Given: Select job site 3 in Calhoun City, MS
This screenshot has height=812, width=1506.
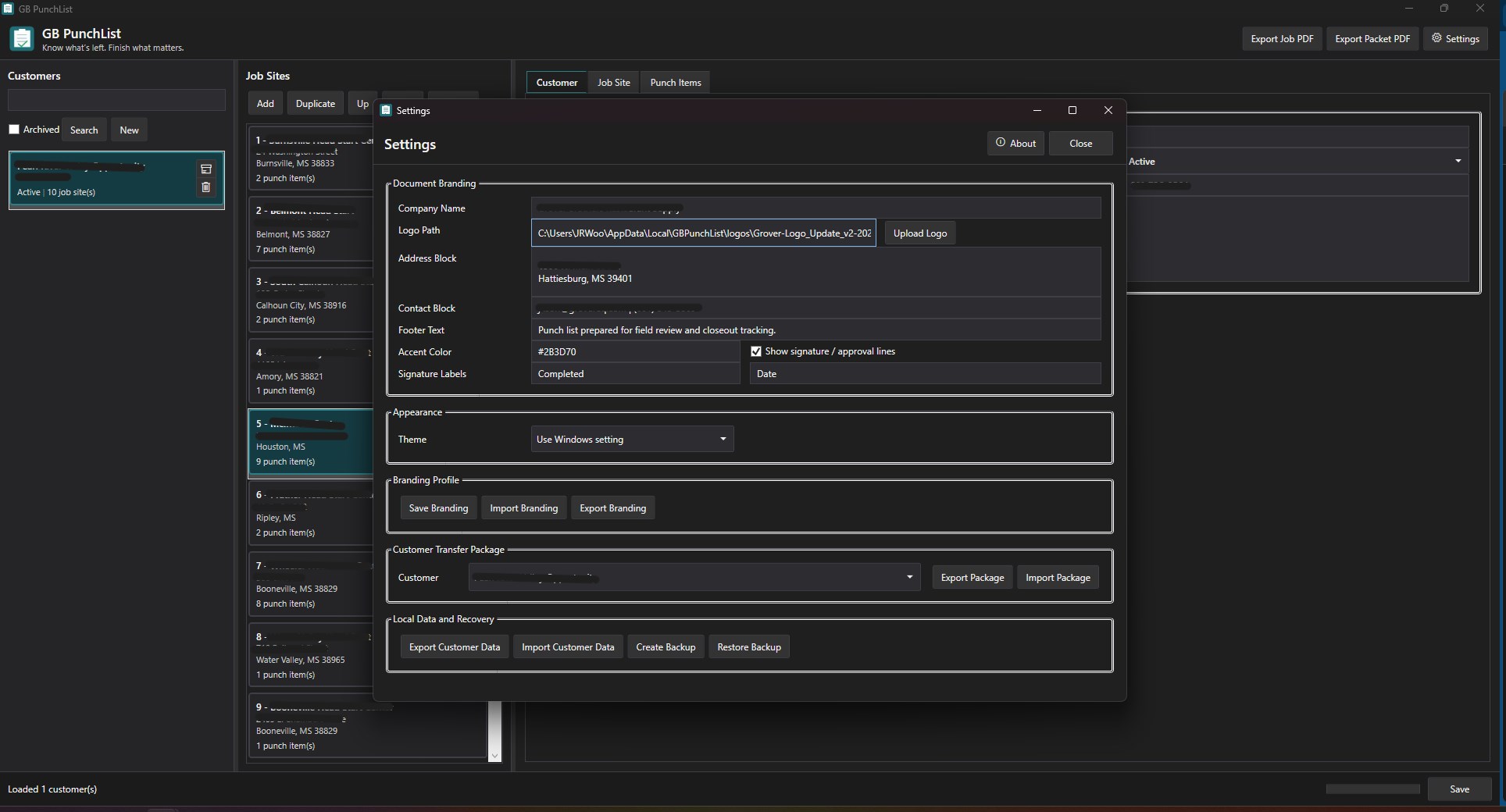Looking at the screenshot, I should pos(311,301).
